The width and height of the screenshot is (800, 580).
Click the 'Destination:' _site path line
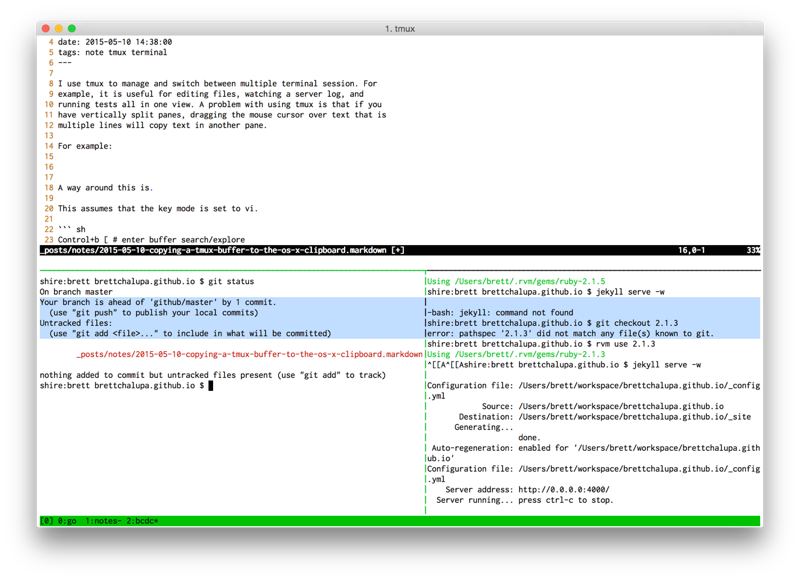[605, 417]
